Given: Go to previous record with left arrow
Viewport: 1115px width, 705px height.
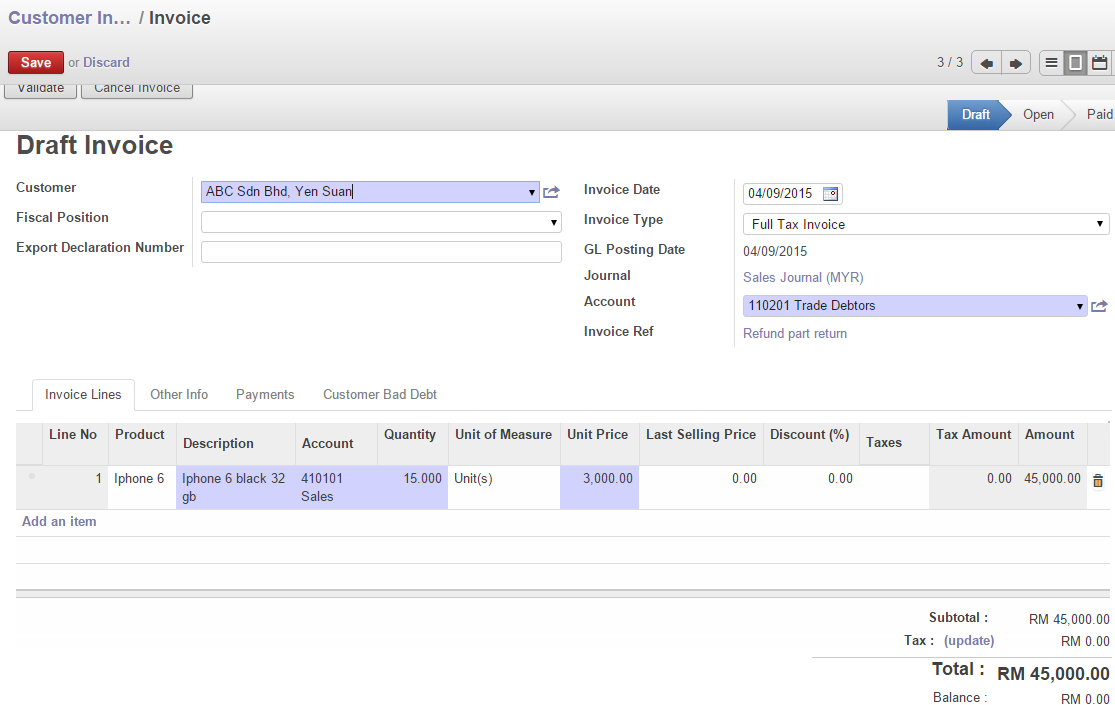Looking at the screenshot, I should 985,62.
